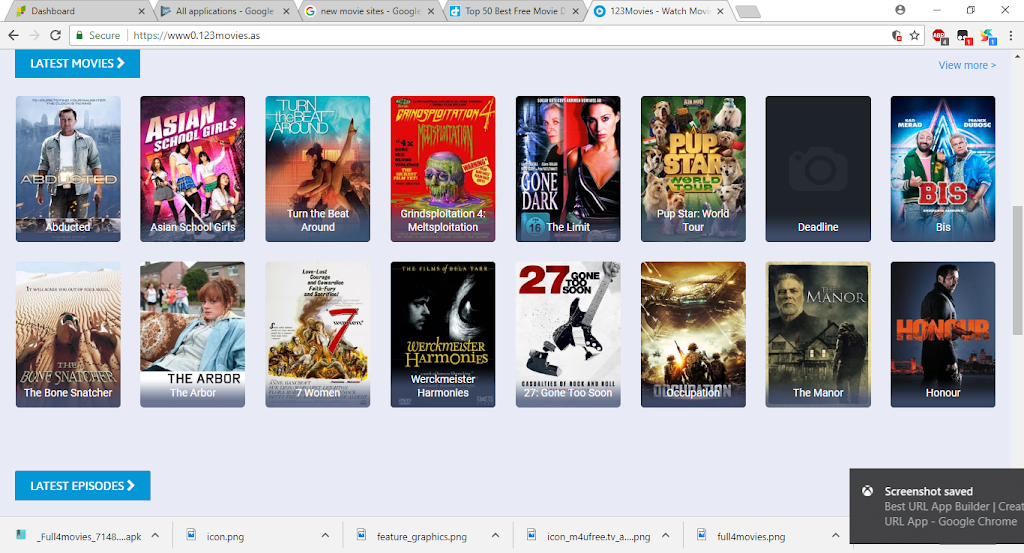
Task: Expand options for feature_graphics.png download
Action: click(495, 535)
